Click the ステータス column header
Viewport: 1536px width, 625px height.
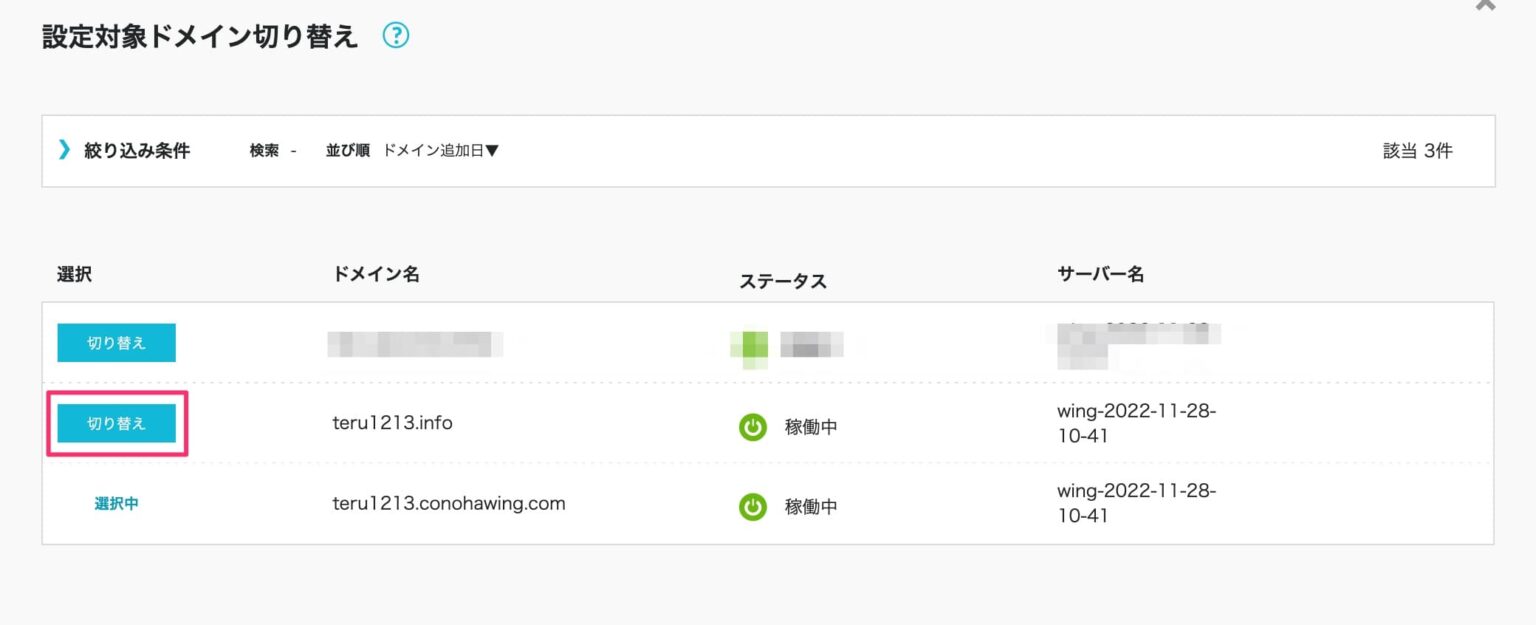point(782,281)
